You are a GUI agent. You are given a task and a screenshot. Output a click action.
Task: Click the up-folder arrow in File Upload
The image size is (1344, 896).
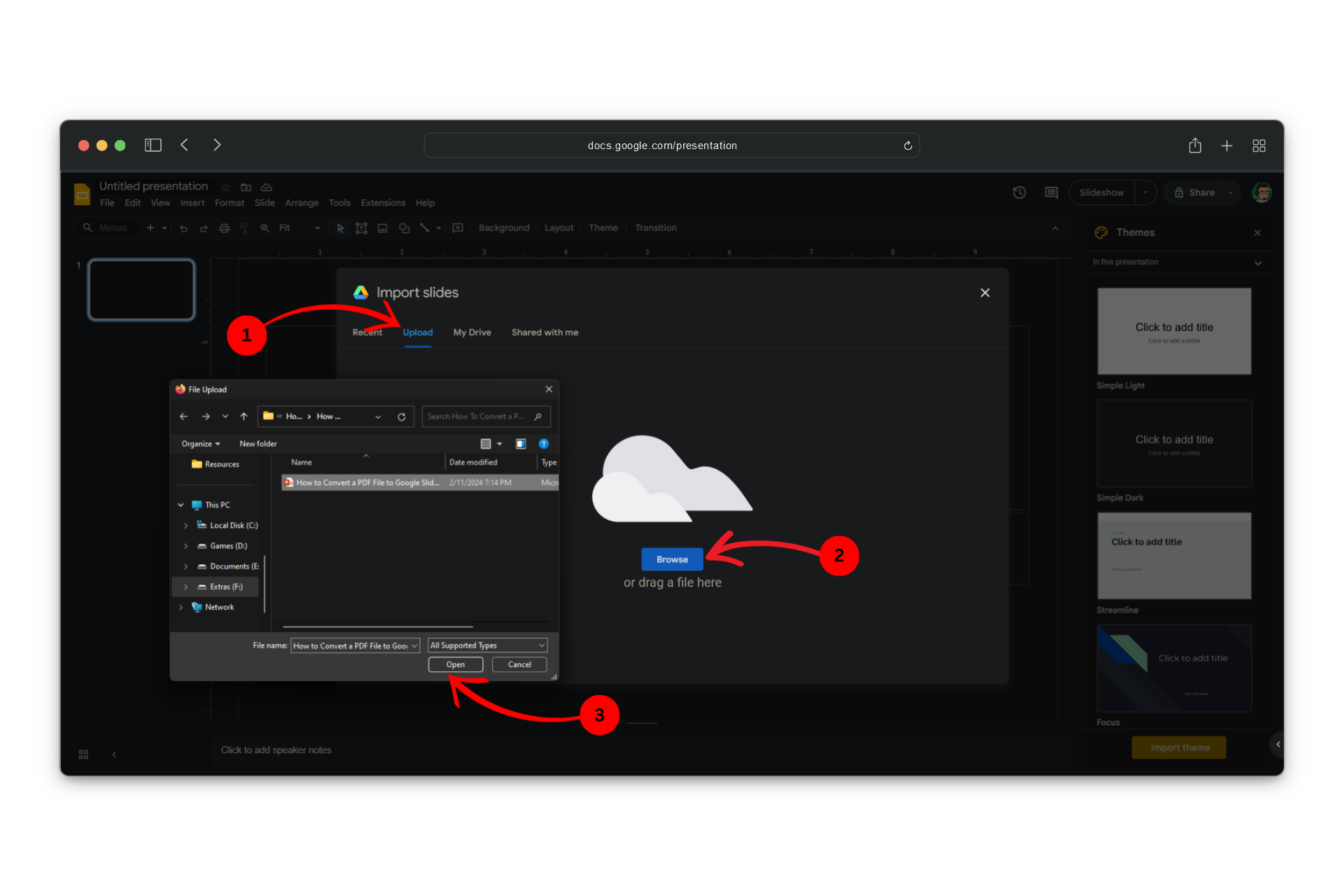tap(244, 416)
